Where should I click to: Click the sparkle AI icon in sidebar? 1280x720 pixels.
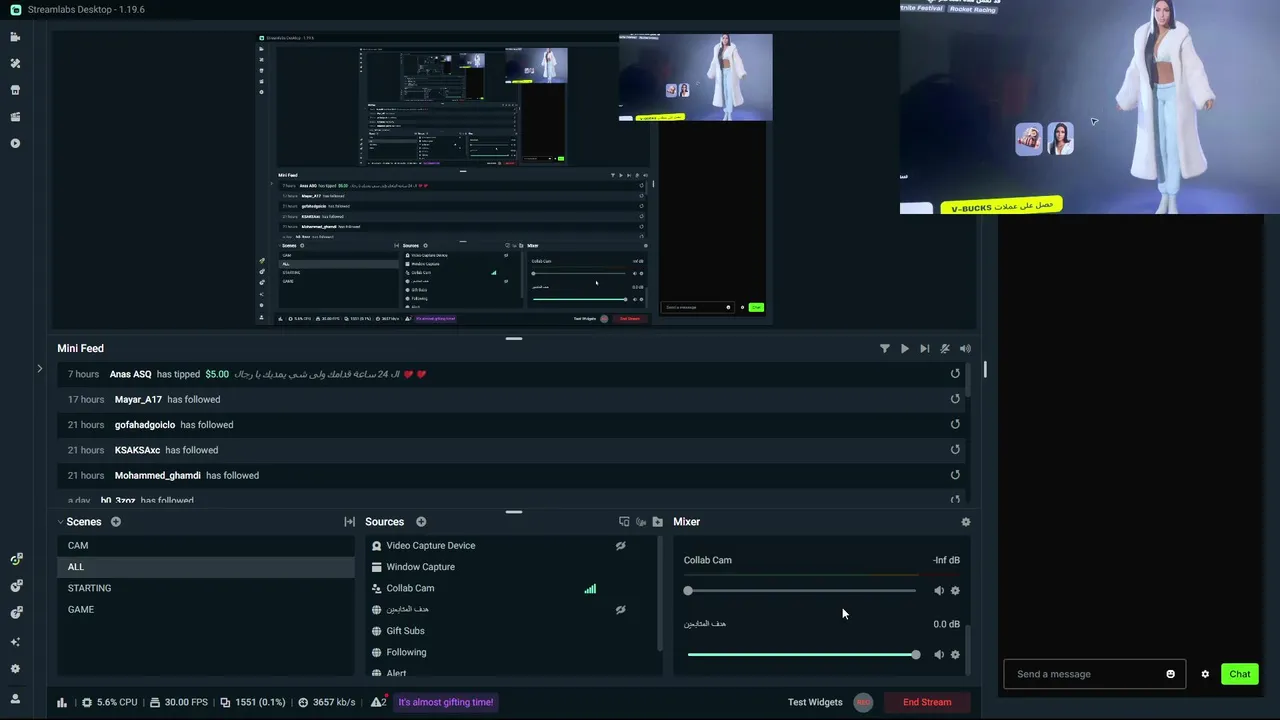pyautogui.click(x=15, y=642)
